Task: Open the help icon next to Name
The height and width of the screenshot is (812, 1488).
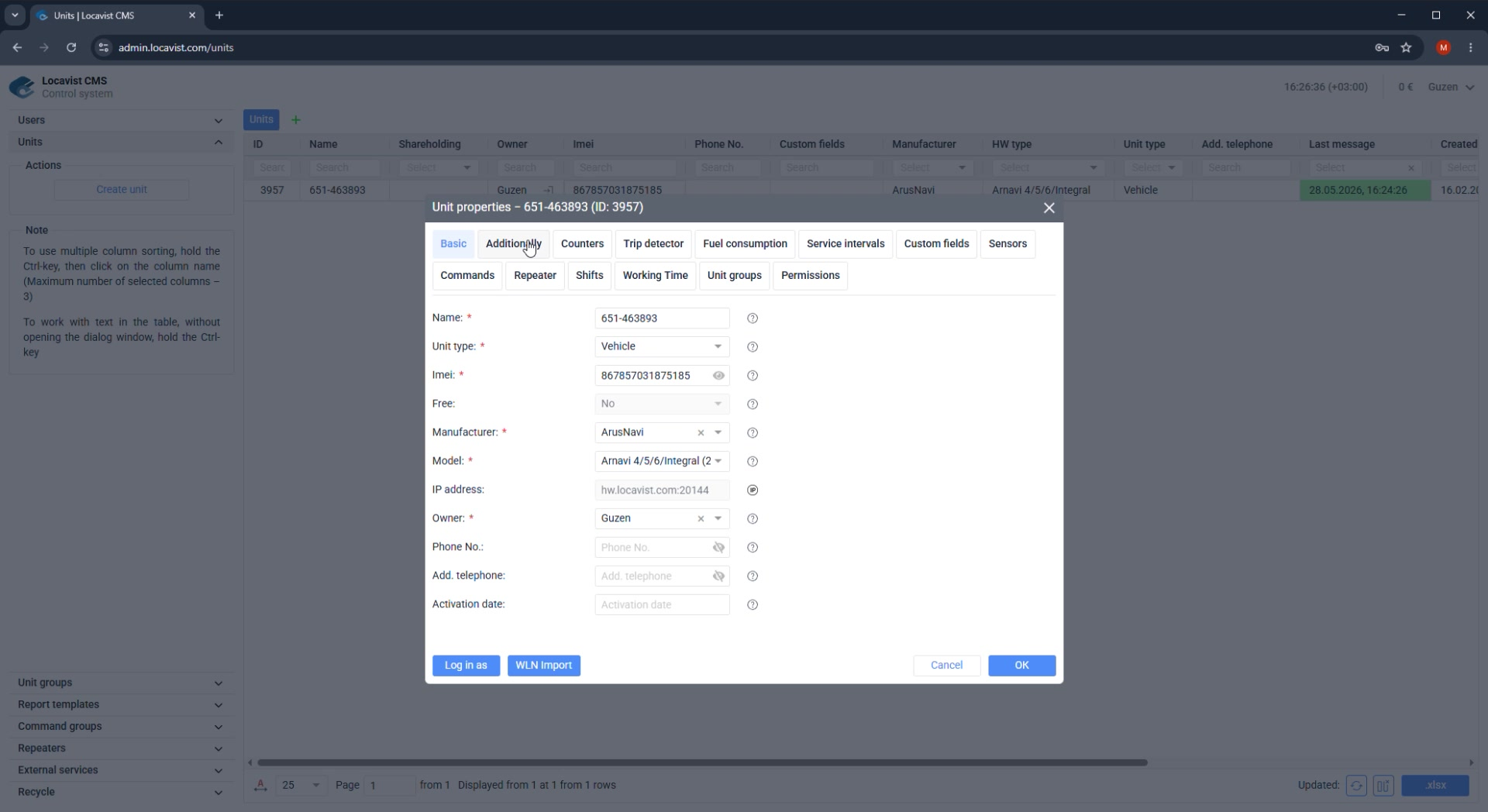Action: click(x=753, y=318)
